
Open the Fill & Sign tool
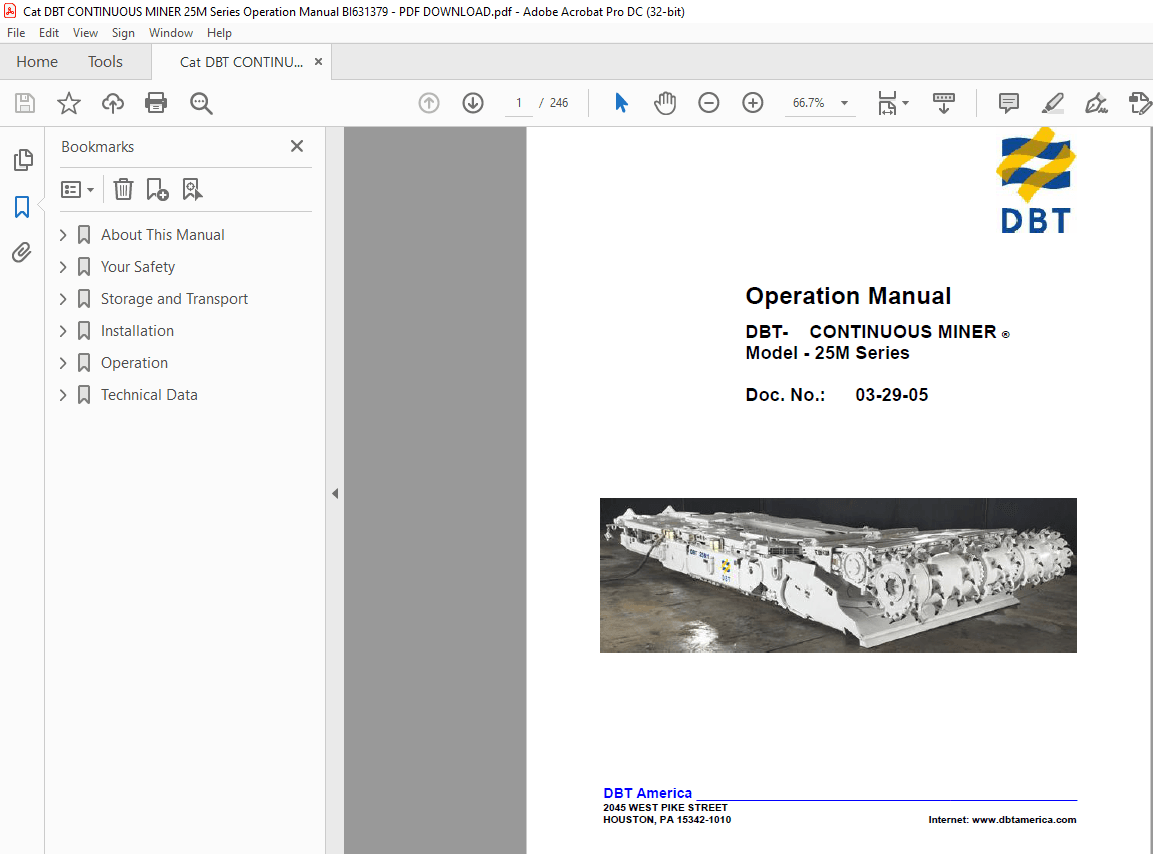(1096, 103)
